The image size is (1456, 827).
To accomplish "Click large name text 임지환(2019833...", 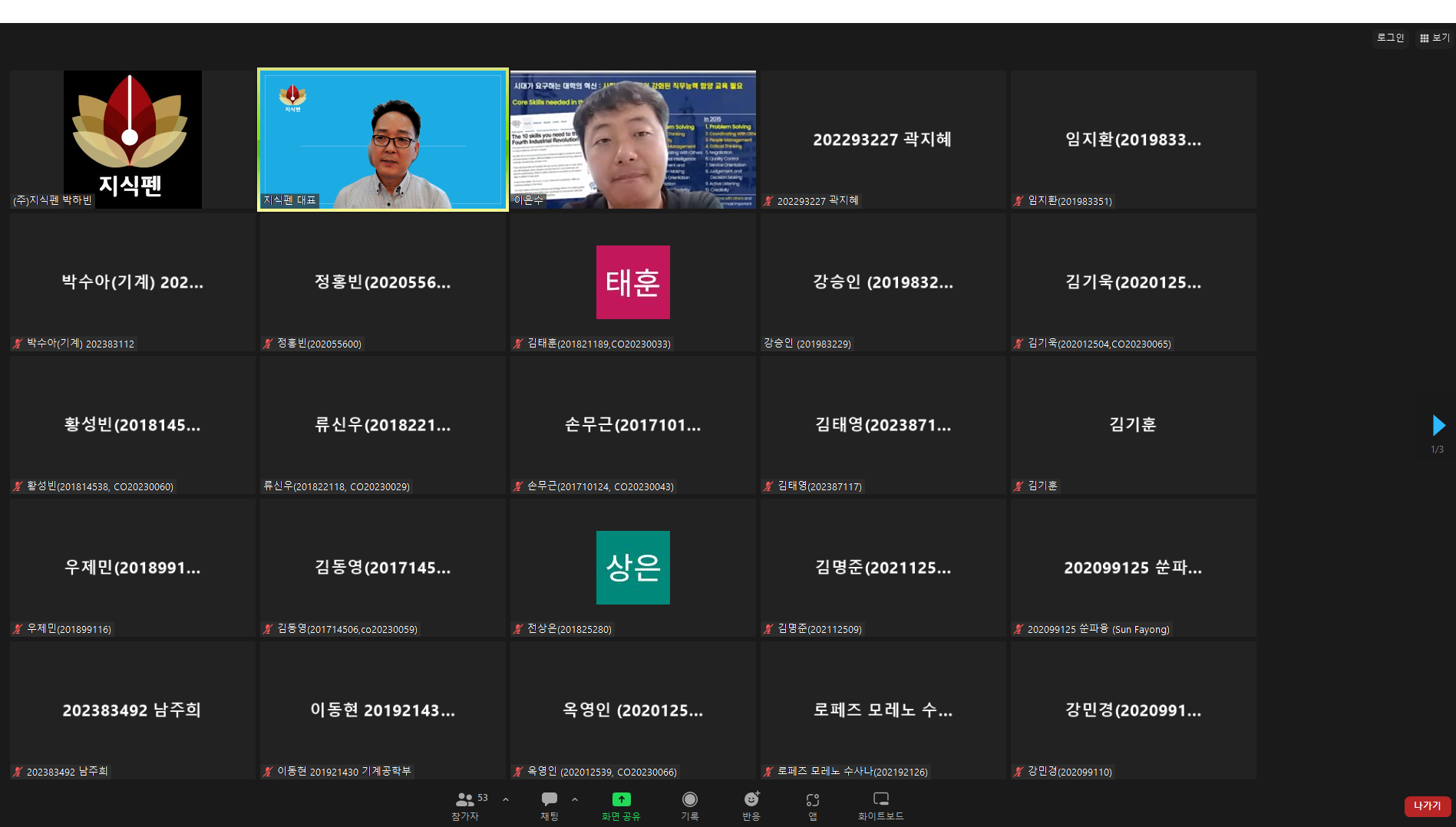I will tap(1133, 140).
